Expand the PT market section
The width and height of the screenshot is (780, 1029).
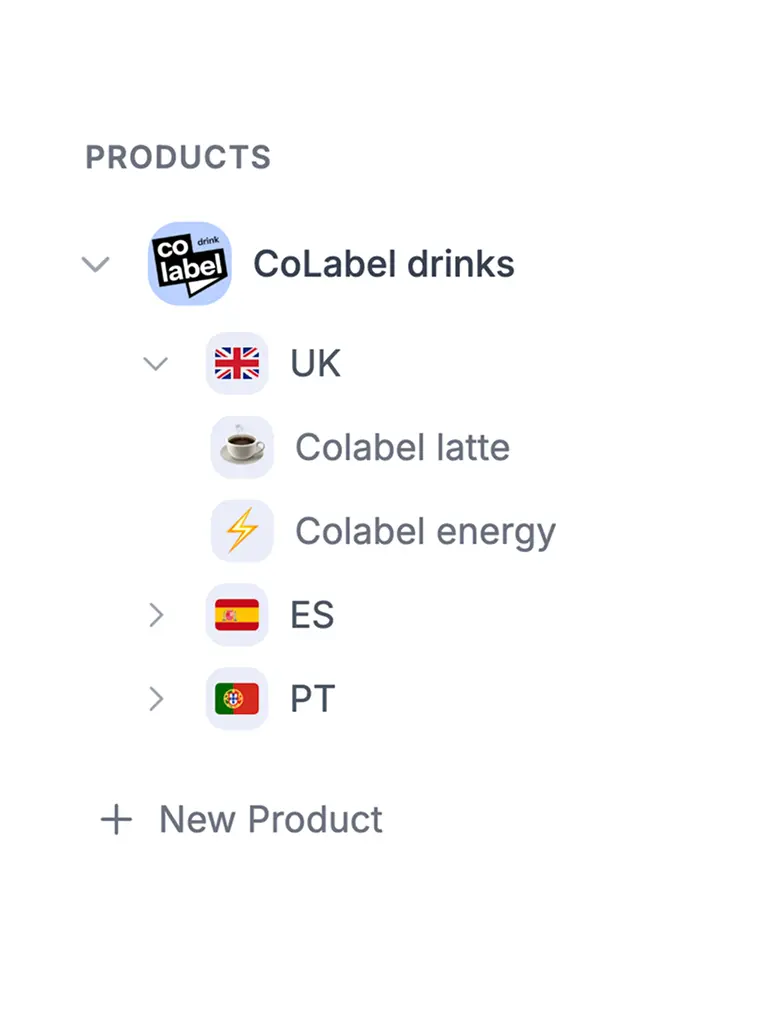click(156, 699)
